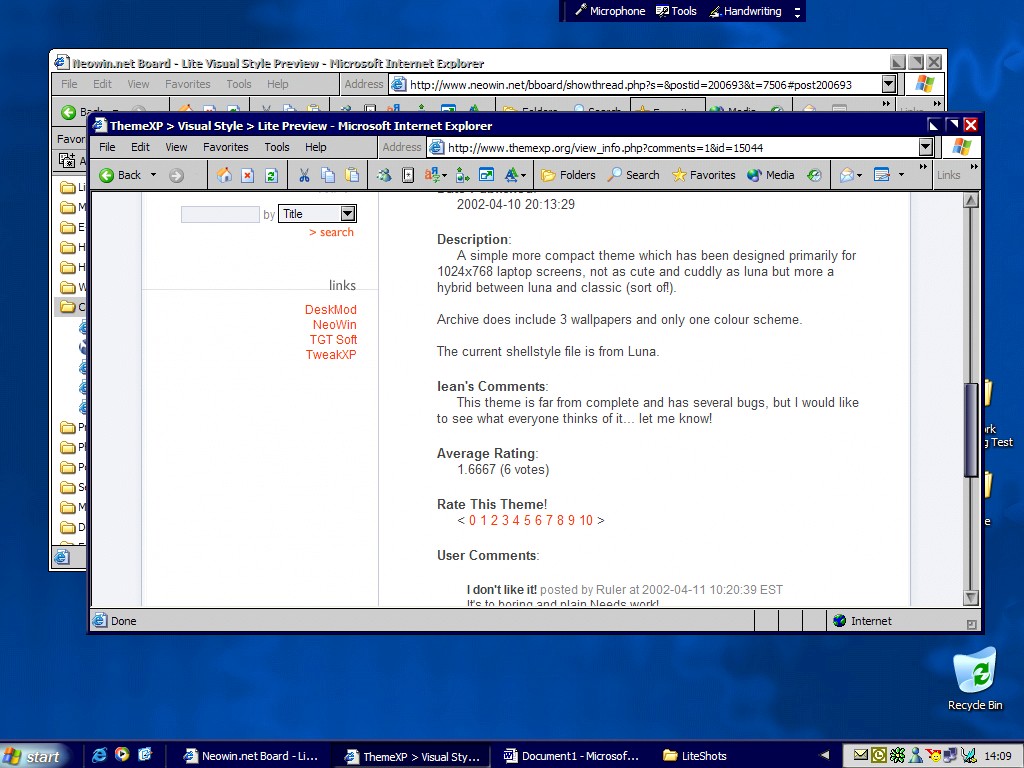
Task: Show the Favorites pane in ThemeXP window
Action: (x=703, y=175)
